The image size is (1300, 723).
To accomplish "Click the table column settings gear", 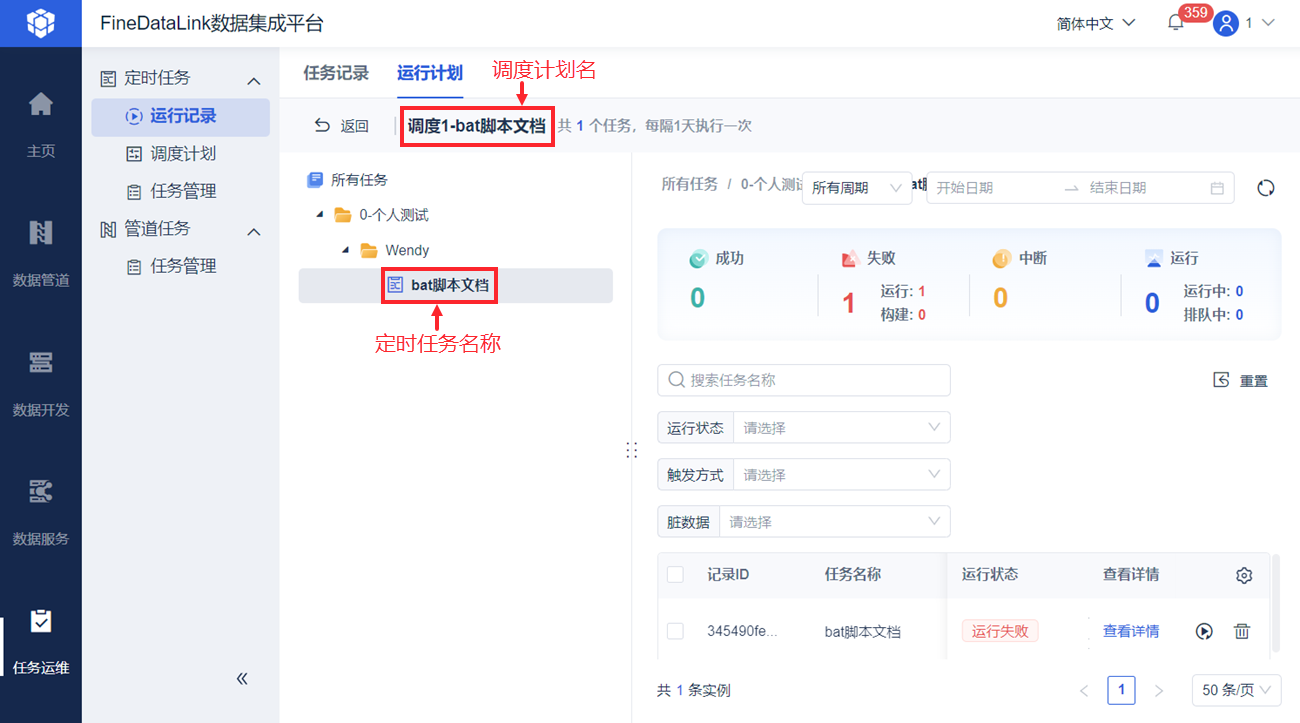I will (1244, 575).
